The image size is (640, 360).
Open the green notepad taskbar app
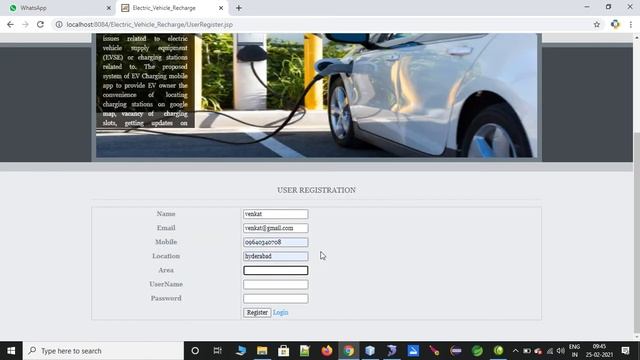(x=305, y=351)
